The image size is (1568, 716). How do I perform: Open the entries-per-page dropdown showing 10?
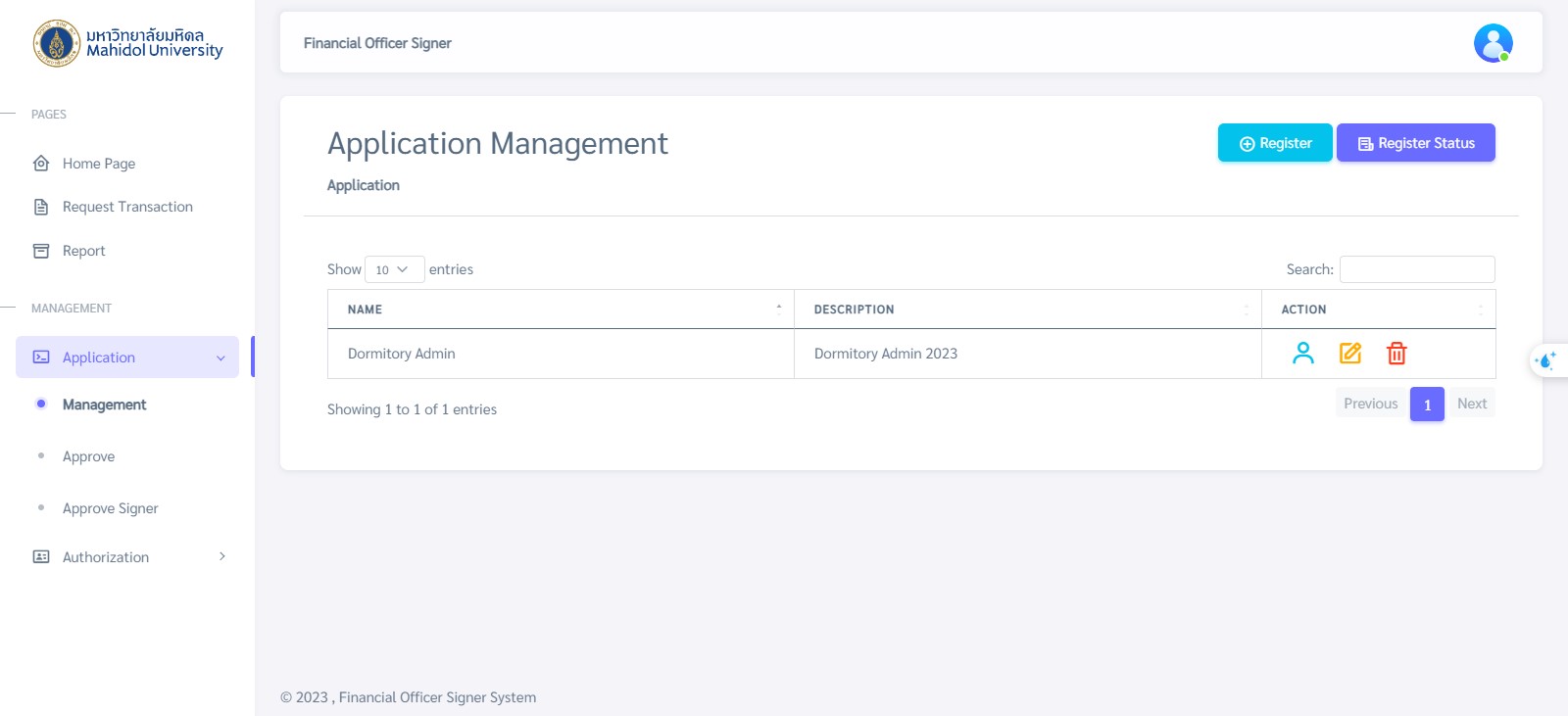point(394,269)
